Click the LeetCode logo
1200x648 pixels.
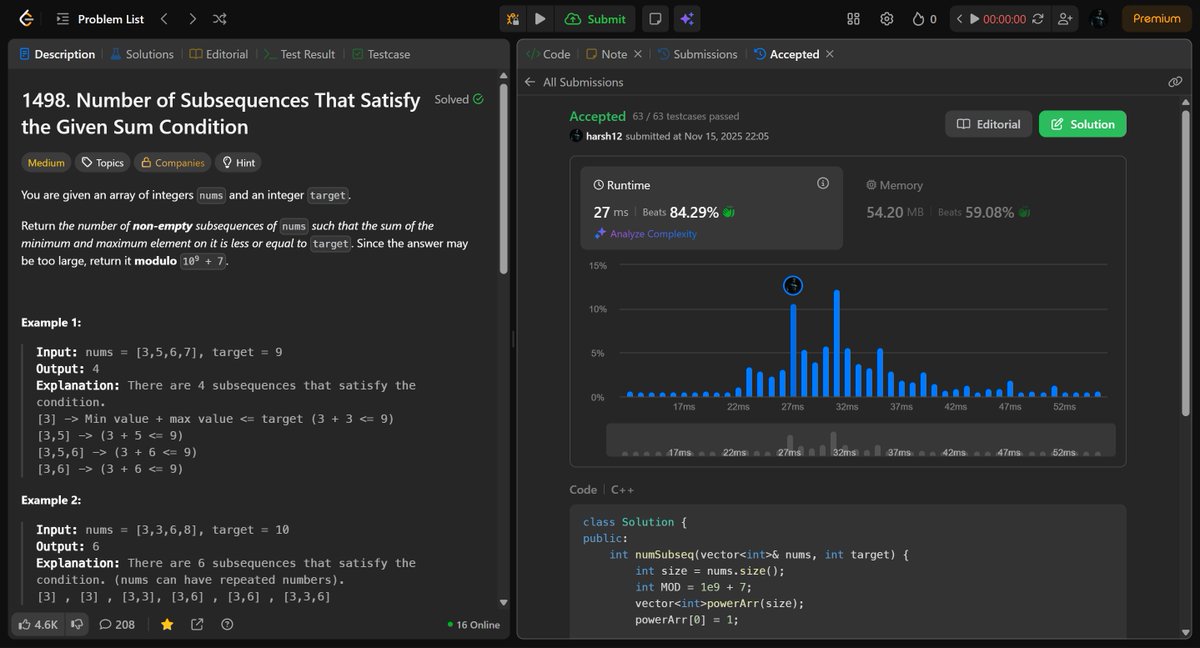(x=25, y=18)
